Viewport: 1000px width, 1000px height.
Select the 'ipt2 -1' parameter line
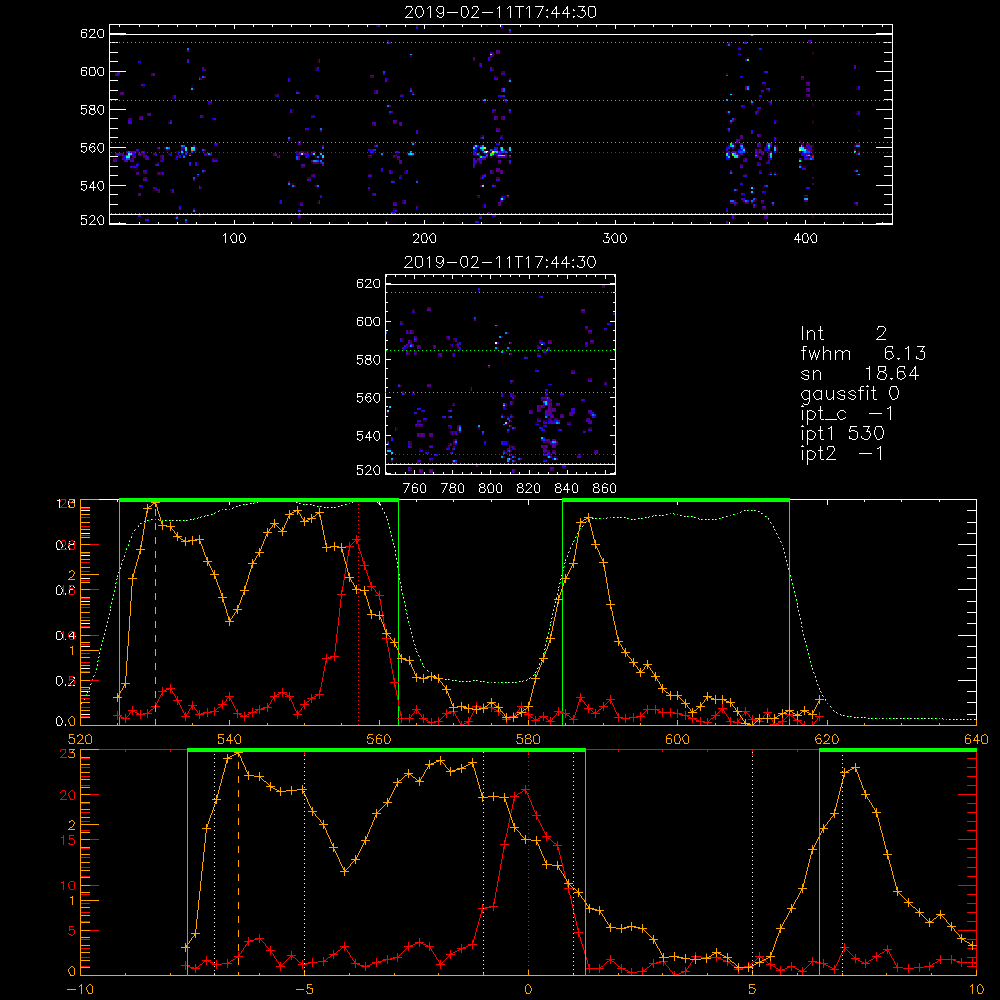(842, 453)
